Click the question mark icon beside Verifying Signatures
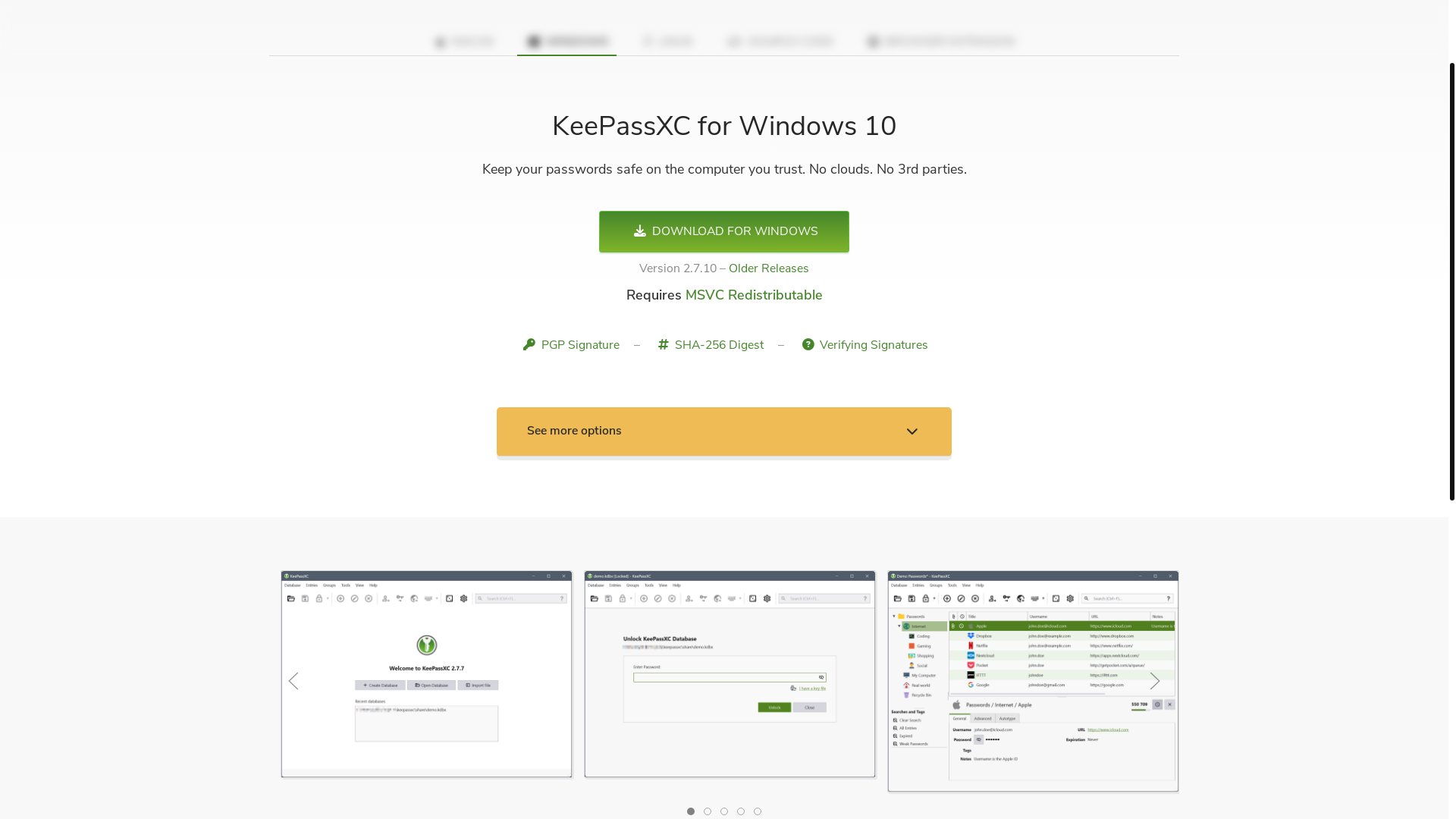This screenshot has width=1456, height=819. (808, 344)
